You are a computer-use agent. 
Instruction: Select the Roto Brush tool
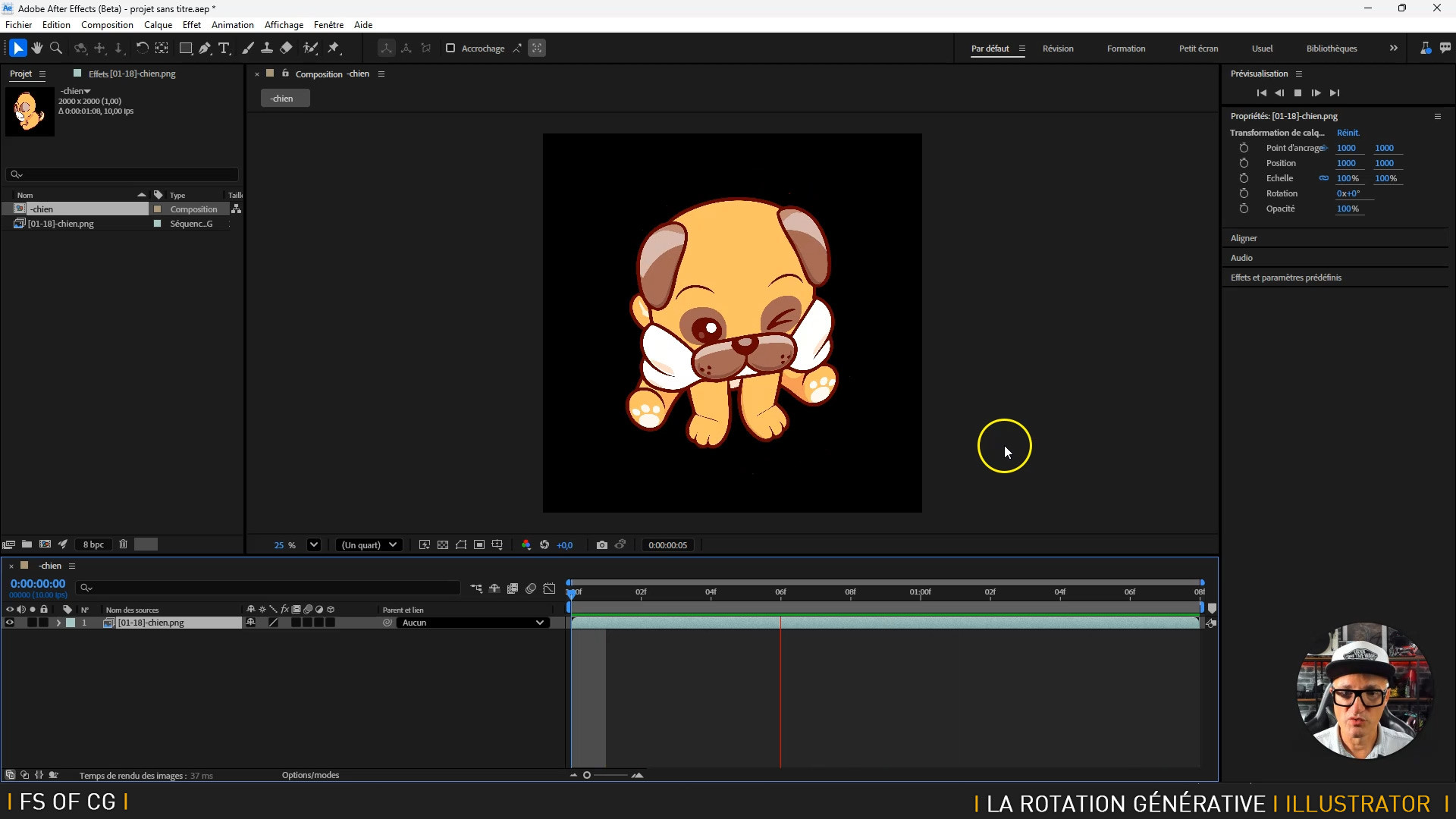310,48
